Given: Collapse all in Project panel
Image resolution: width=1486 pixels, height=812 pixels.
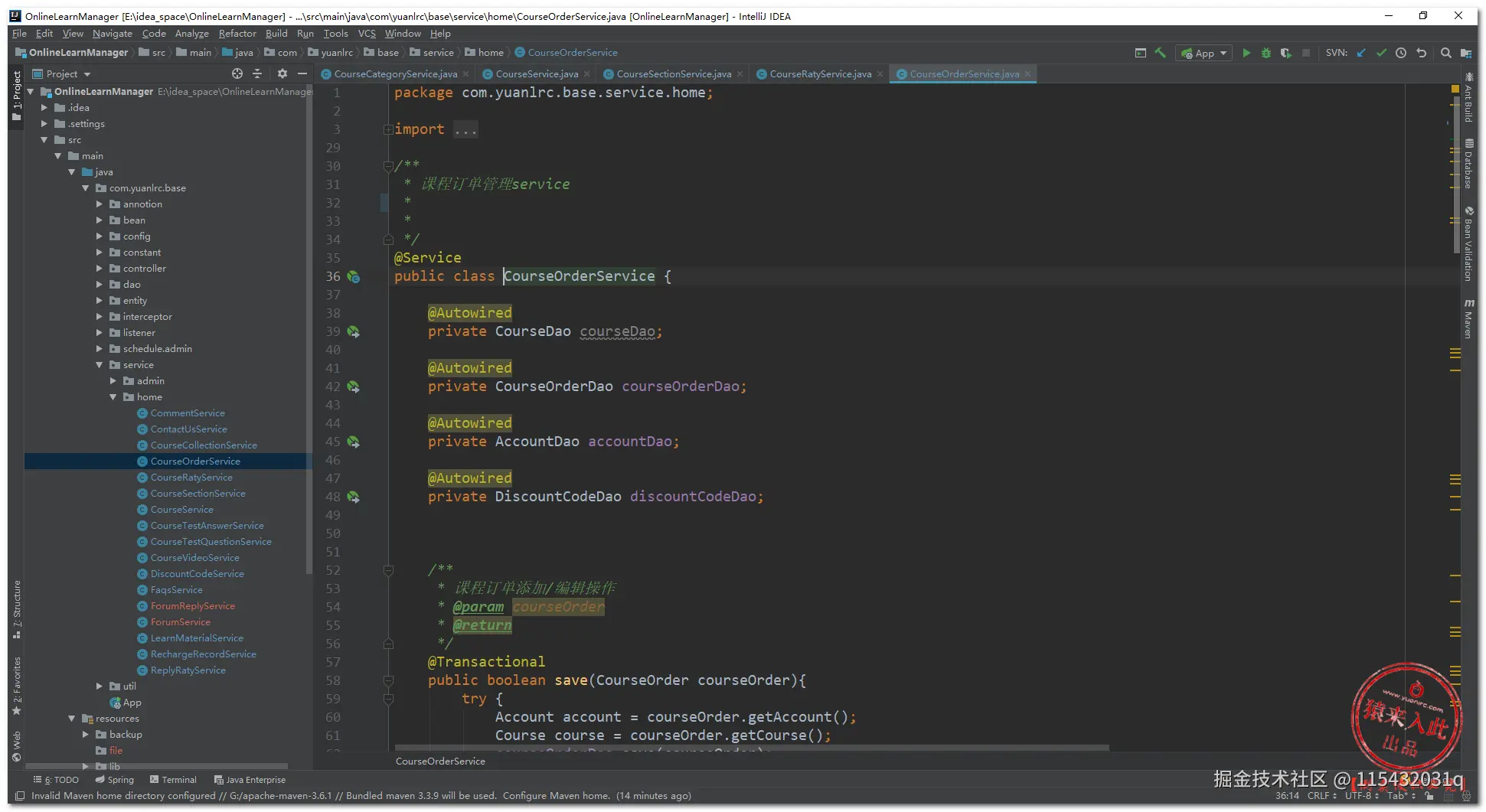Looking at the screenshot, I should pyautogui.click(x=257, y=73).
